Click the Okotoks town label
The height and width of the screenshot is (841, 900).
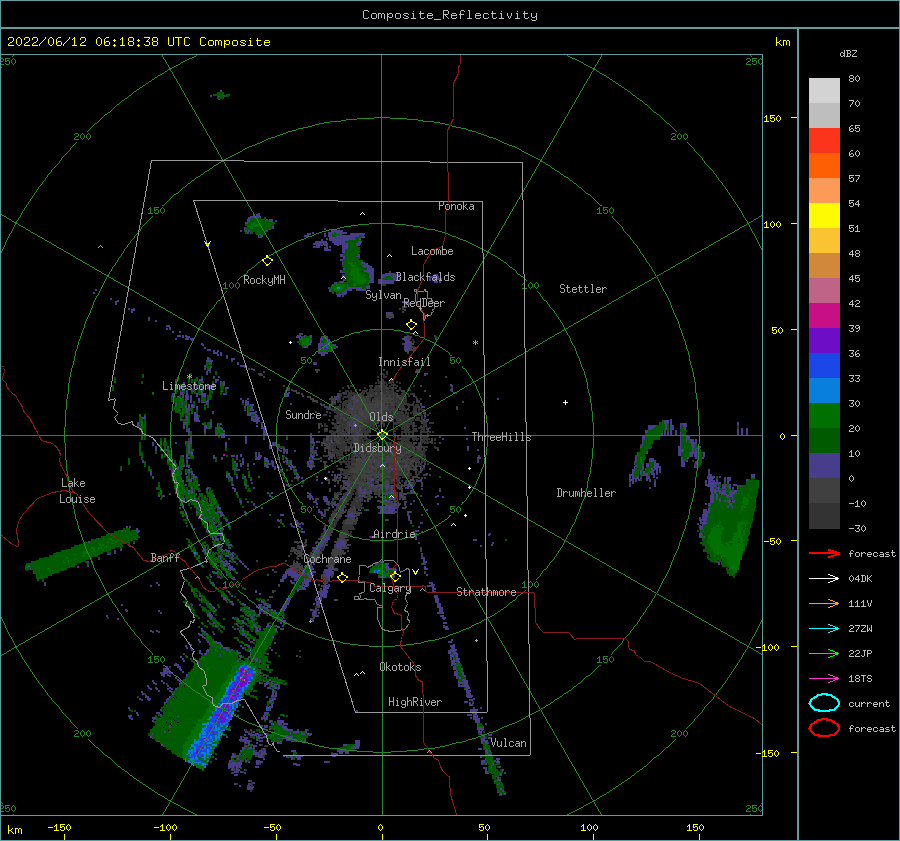(400, 667)
